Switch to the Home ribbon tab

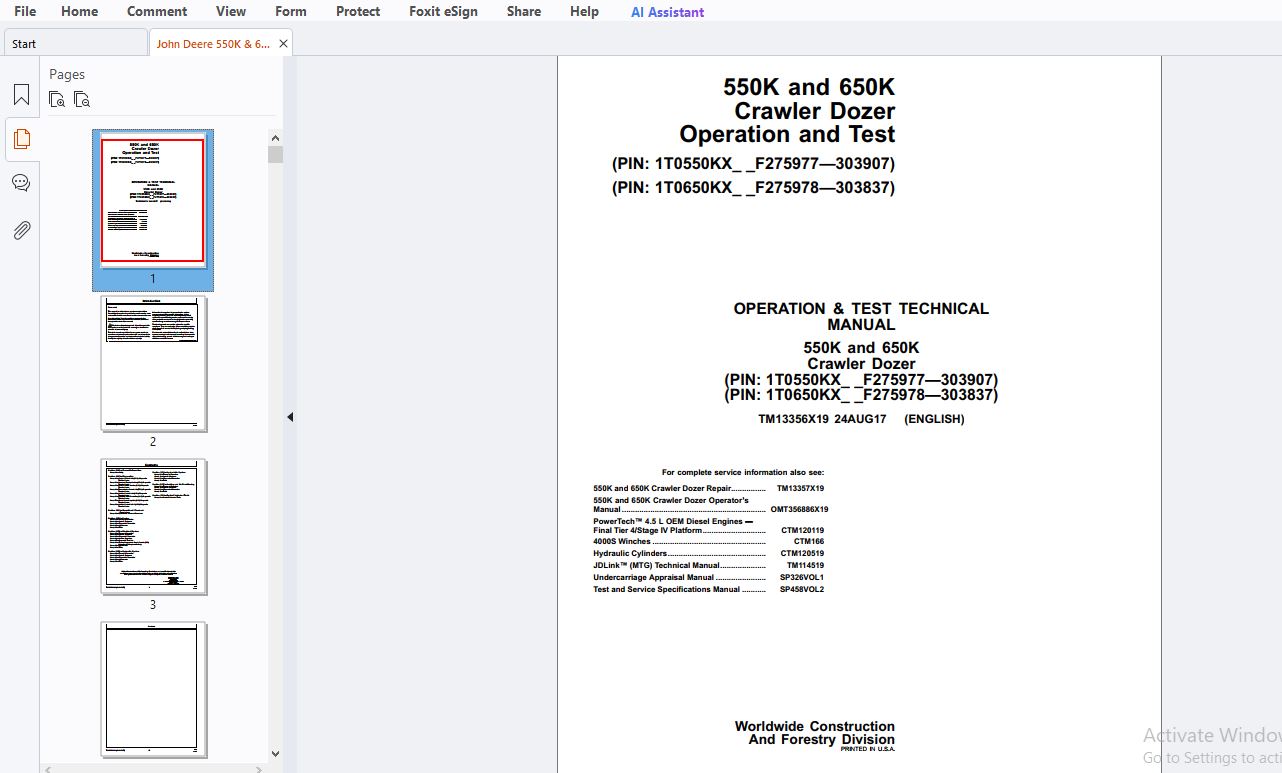(80, 11)
